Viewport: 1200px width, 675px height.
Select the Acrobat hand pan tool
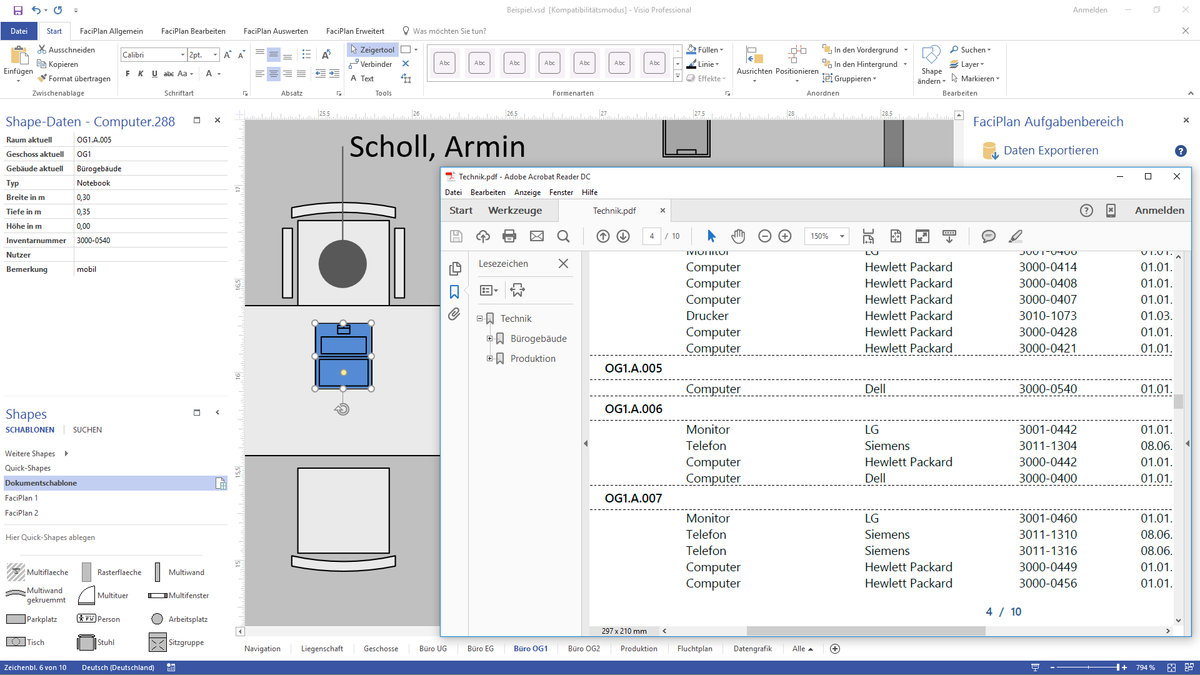point(738,236)
